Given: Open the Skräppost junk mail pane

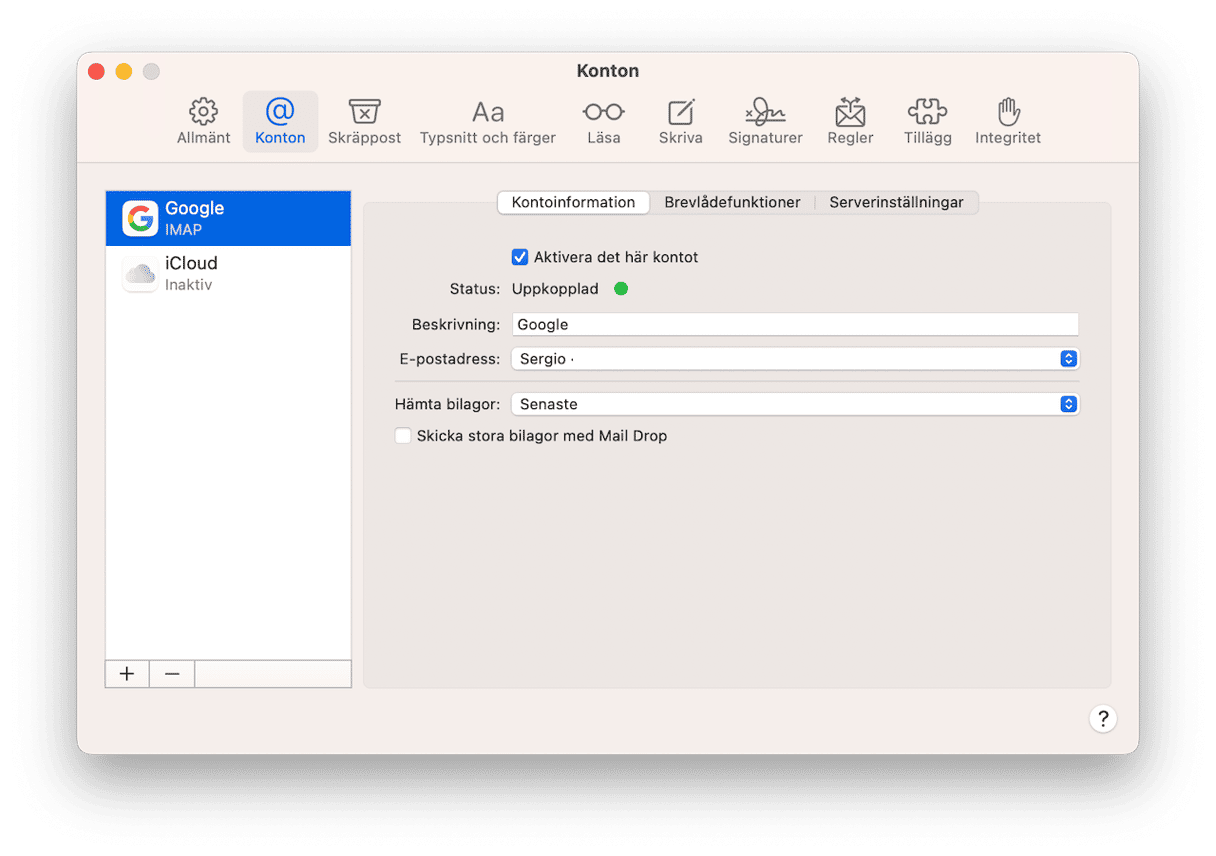Looking at the screenshot, I should 364,122.
